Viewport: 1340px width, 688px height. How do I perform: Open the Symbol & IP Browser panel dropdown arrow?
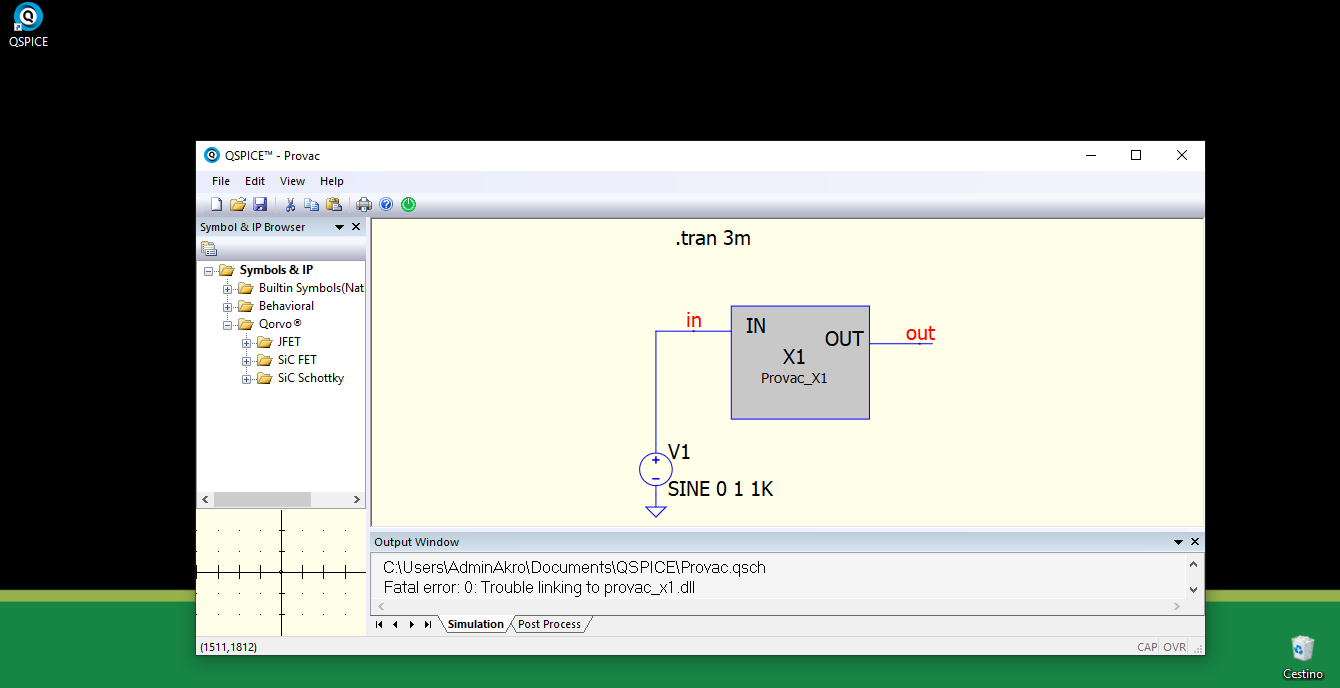[339, 227]
